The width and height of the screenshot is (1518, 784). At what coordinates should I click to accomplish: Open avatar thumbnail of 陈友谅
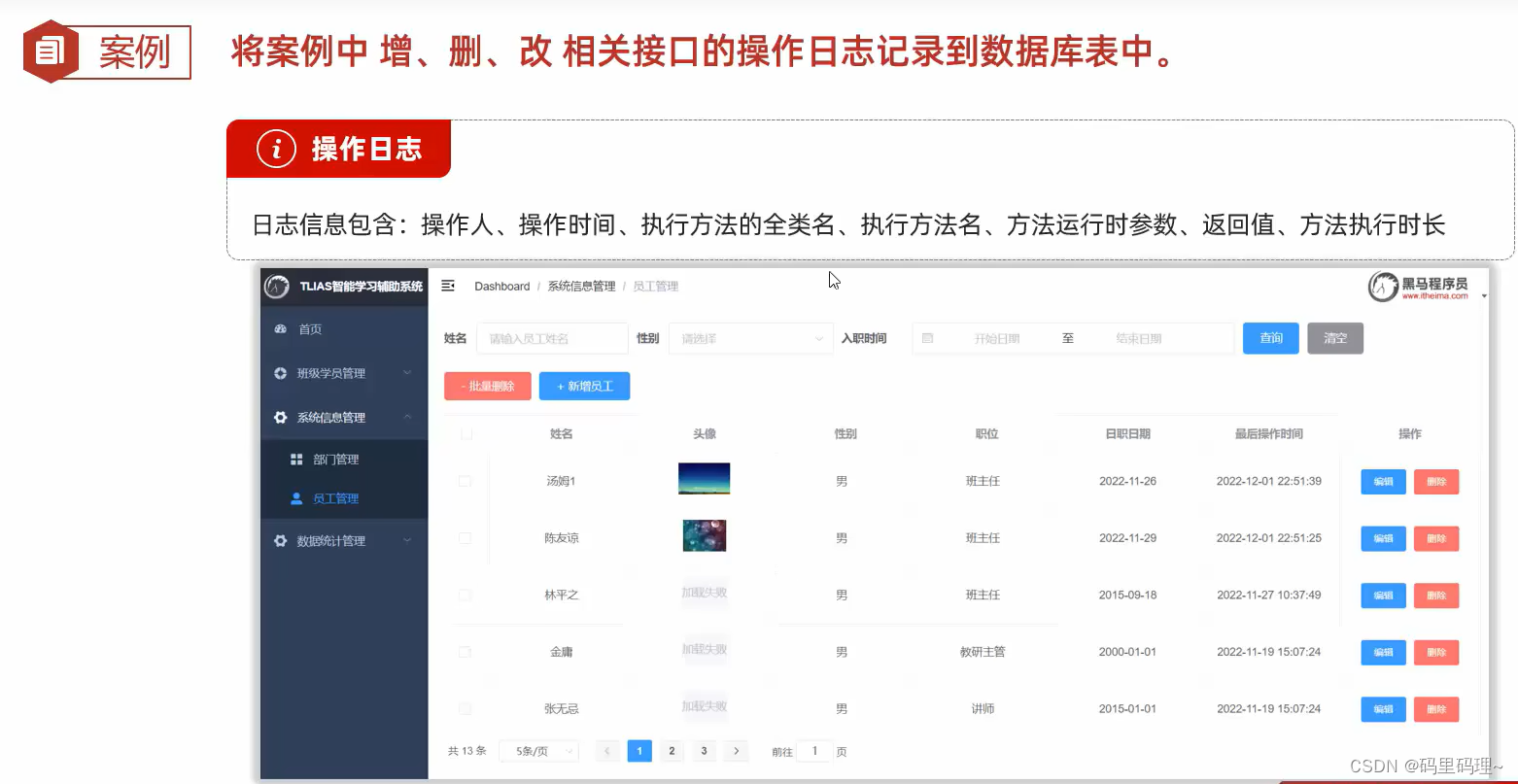[705, 535]
